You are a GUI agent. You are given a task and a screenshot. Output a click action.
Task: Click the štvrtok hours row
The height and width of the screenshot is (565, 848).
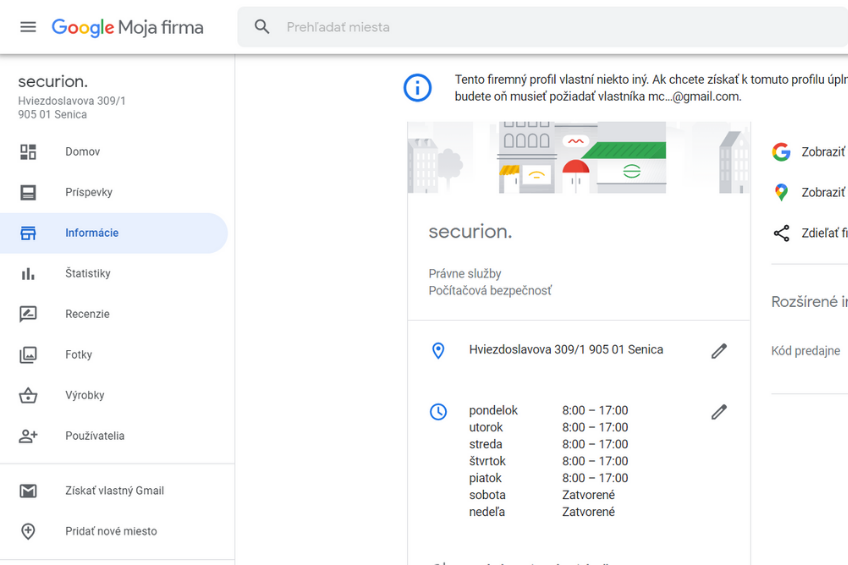tap(548, 461)
